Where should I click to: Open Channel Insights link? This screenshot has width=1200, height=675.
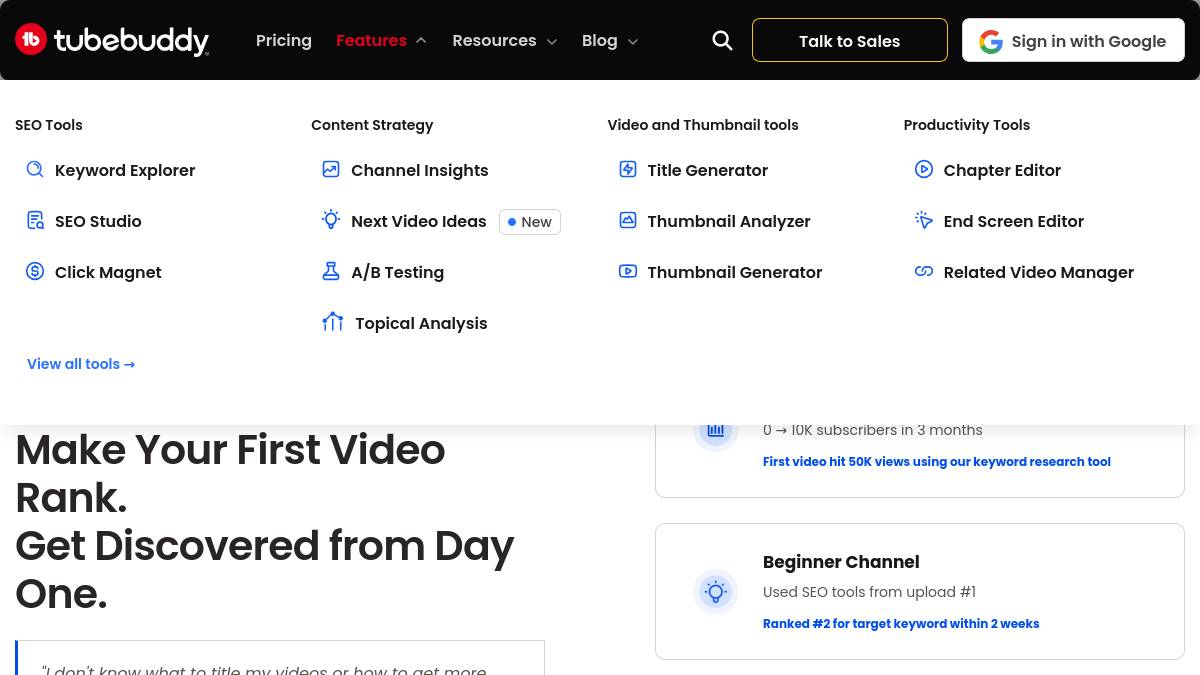pyautogui.click(x=420, y=170)
